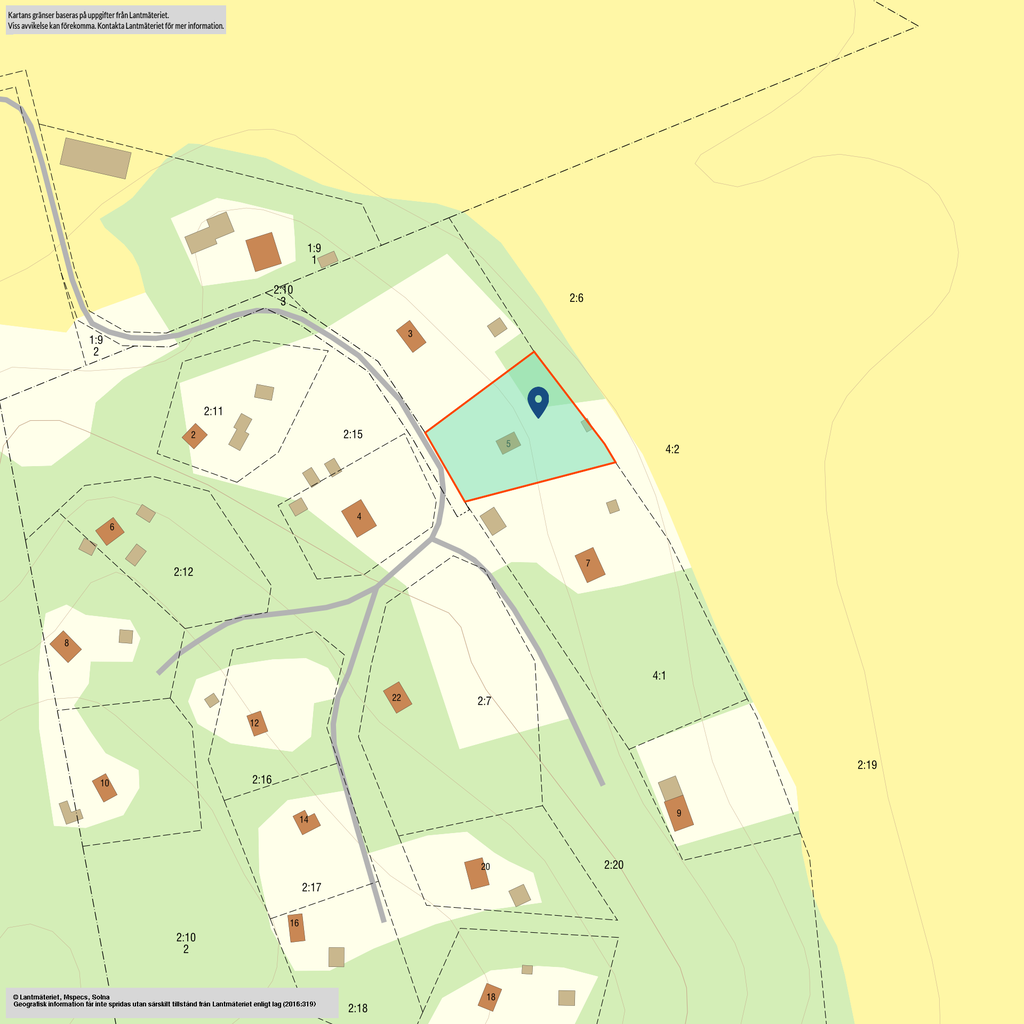Click the Lantmäteriet copyright notice
This screenshot has height=1024, width=1024.
[x=172, y=1002]
